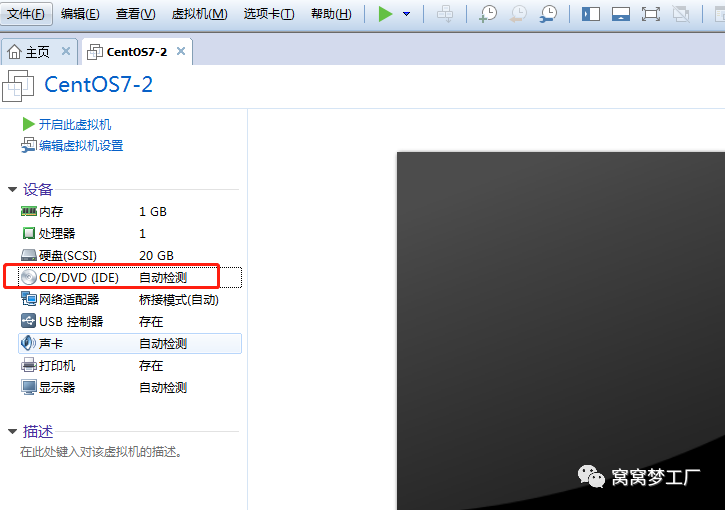
Task: Click the printer icon
Action: click(29, 365)
